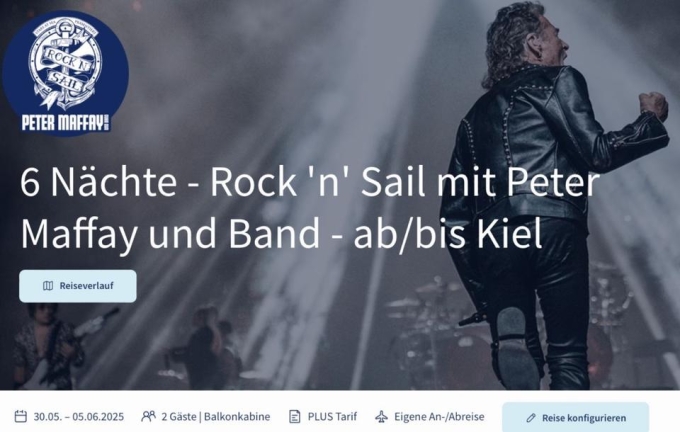Click the calendar icon beside travel dates
Viewport: 680px width, 432px height.
click(20, 416)
